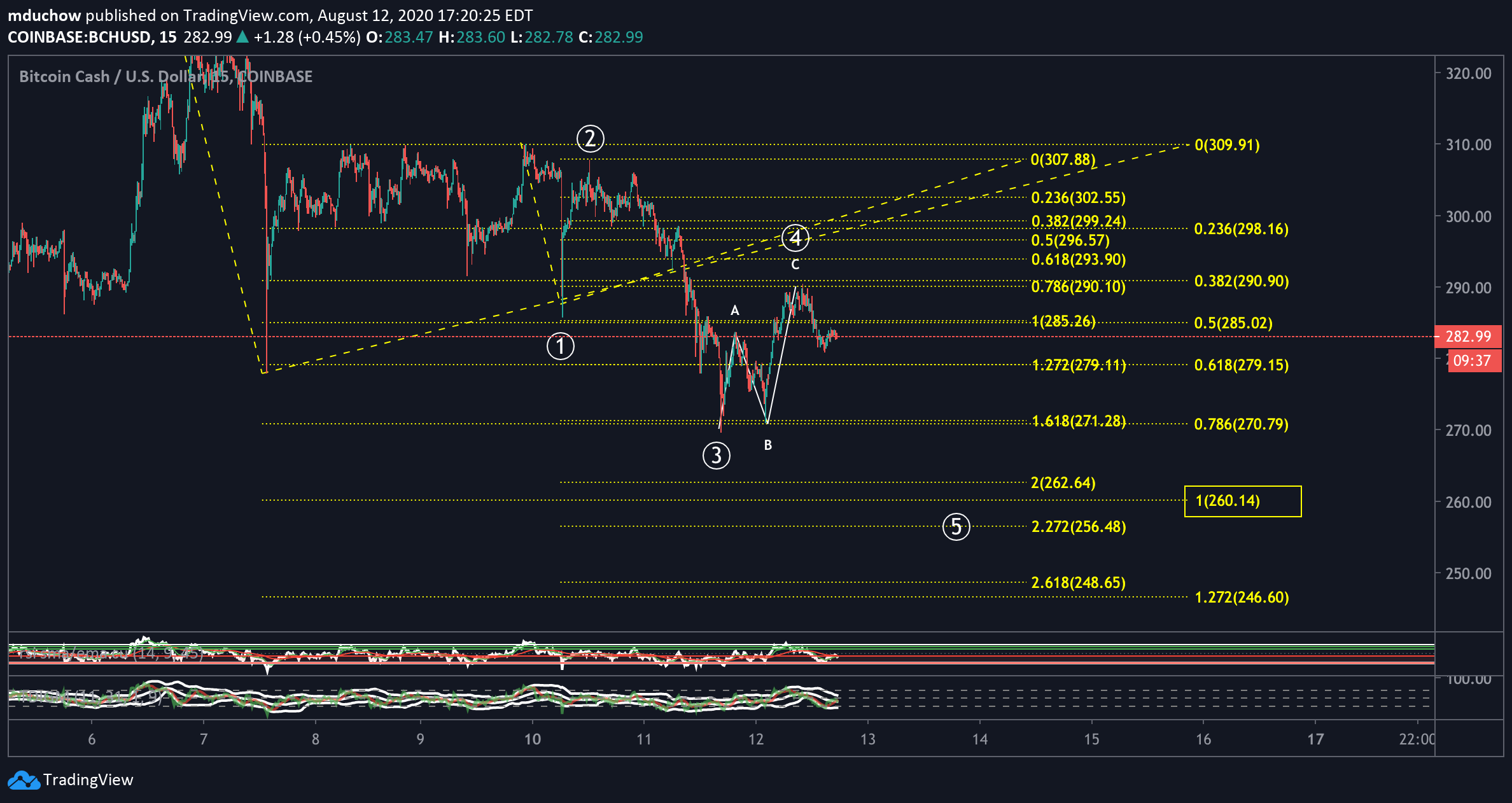Click the TradingView wordmark at bottom left
Screen dimensions: 1512x803
tap(88, 780)
